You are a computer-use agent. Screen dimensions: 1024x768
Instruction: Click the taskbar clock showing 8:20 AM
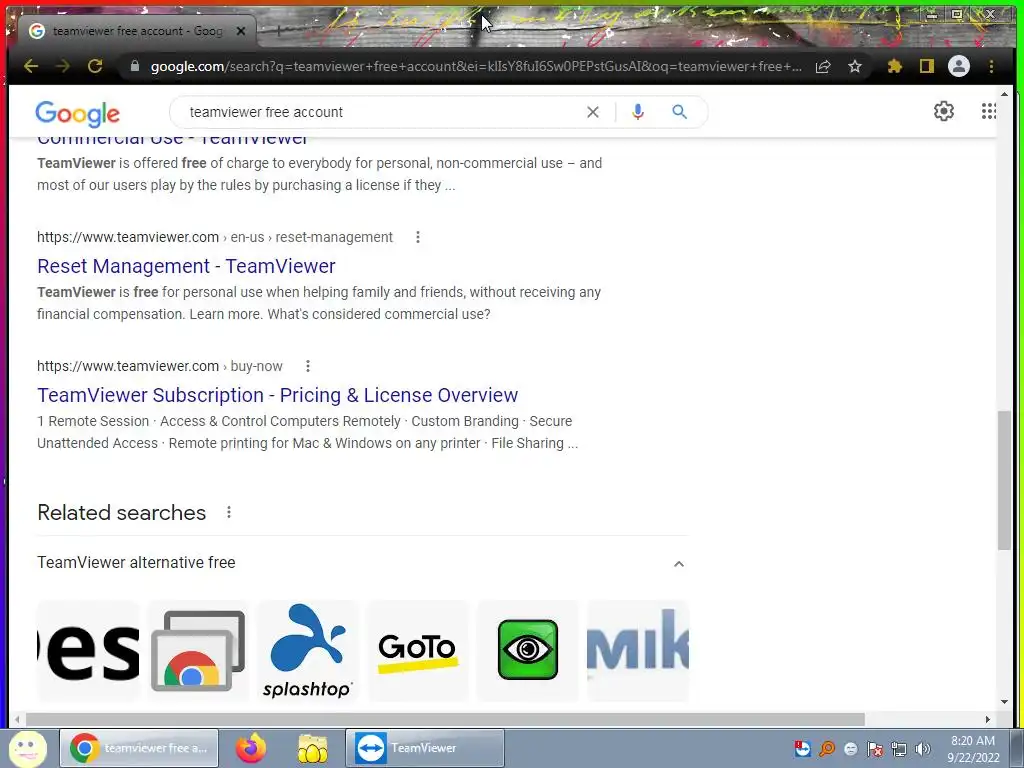click(x=973, y=748)
